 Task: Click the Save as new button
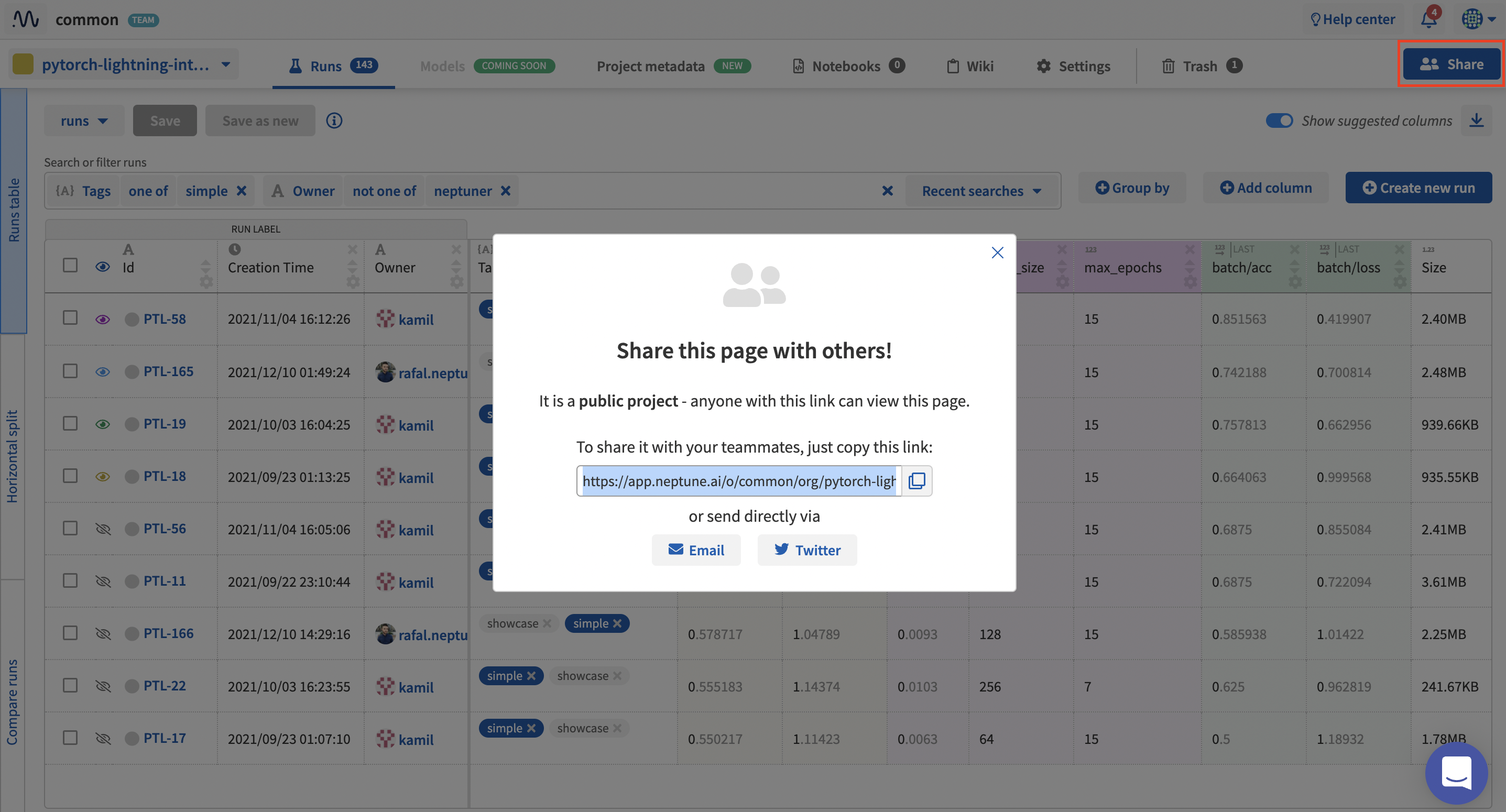point(260,119)
